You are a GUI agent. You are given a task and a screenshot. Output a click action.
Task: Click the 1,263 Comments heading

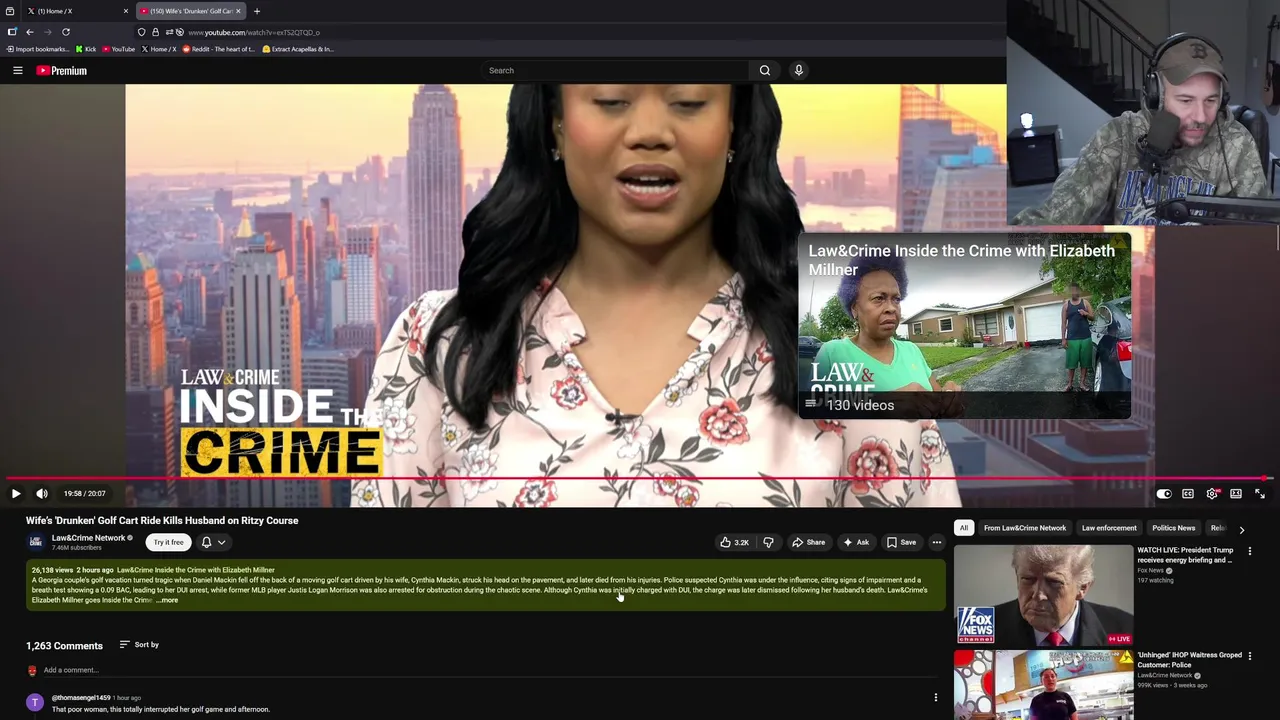coord(64,646)
